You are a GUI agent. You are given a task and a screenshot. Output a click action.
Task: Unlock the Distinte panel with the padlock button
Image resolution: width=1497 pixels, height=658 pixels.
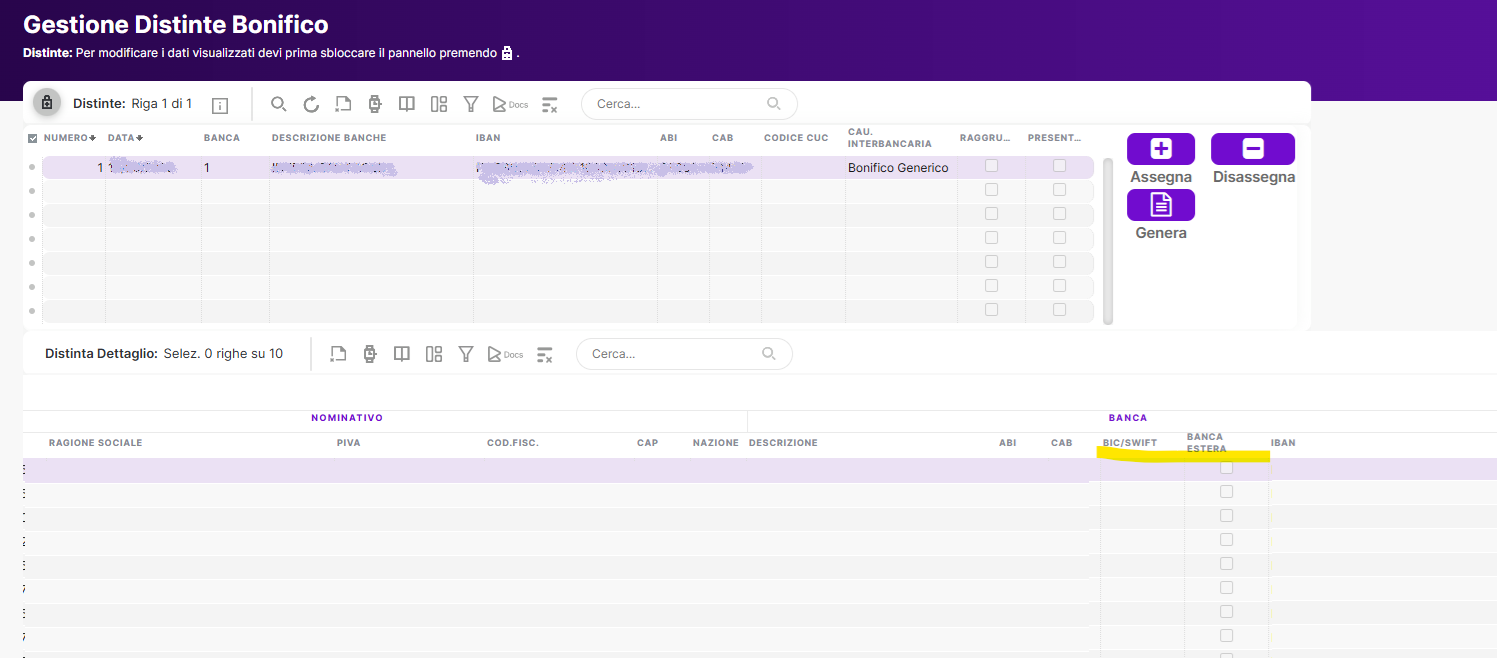tap(47, 102)
